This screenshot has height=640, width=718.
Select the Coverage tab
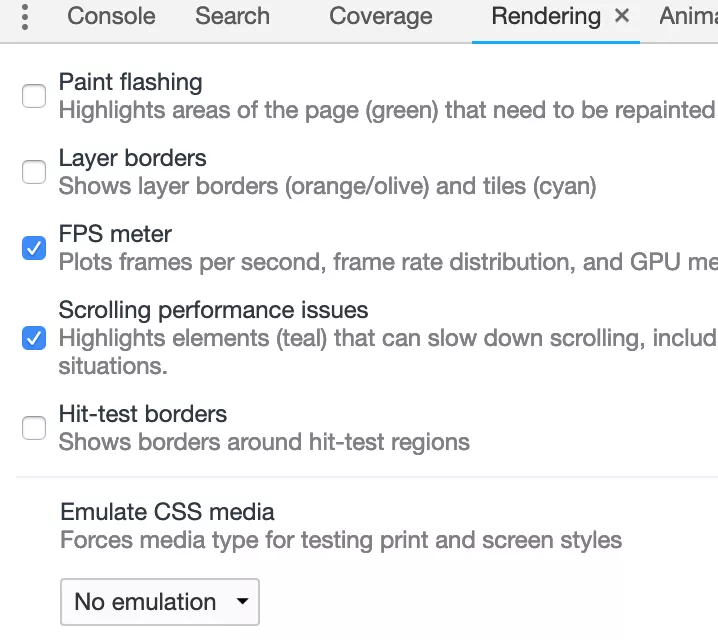tap(381, 16)
